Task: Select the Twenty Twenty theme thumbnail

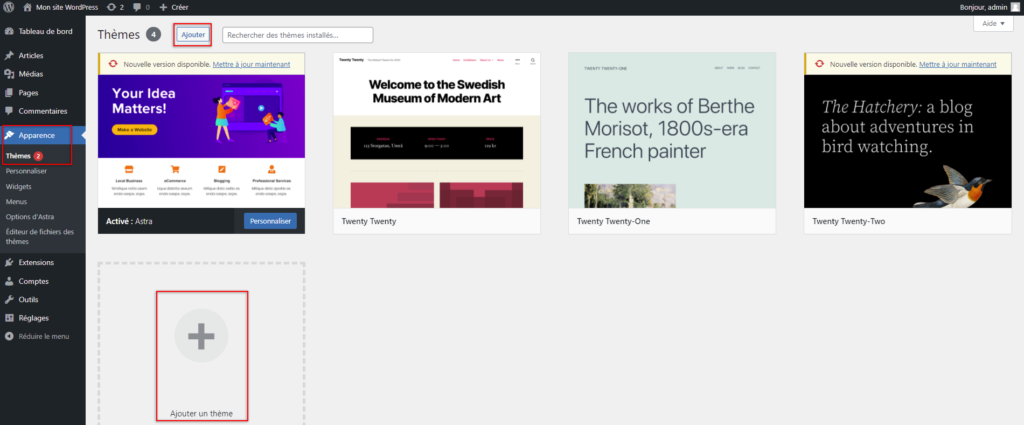Action: pyautogui.click(x=436, y=130)
